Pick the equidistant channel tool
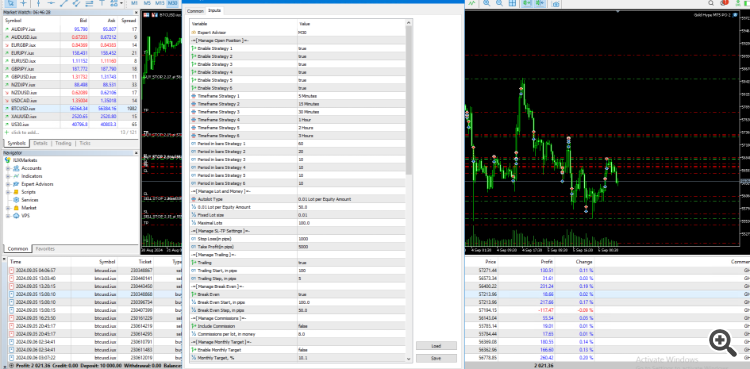Image resolution: width=750 pixels, height=369 pixels. 76,3
